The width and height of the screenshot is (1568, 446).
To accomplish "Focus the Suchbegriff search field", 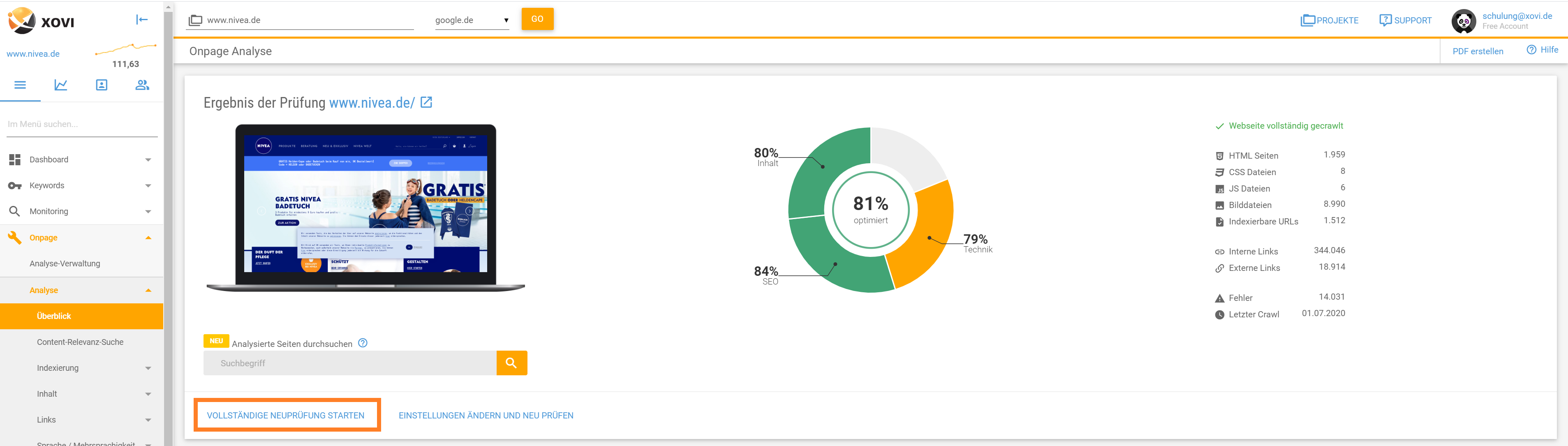I will [x=350, y=363].
